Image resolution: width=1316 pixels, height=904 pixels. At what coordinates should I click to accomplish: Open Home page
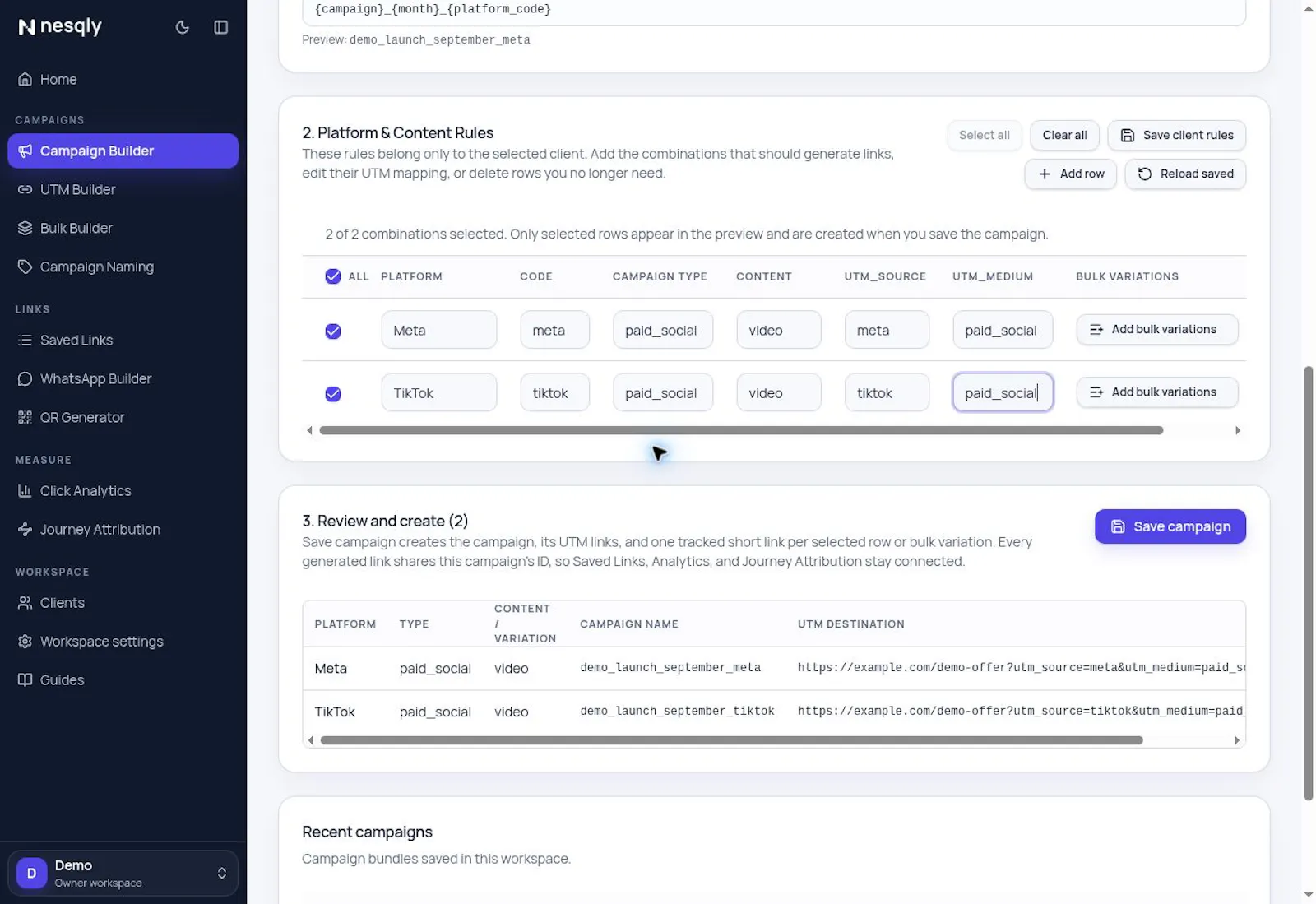(x=123, y=79)
